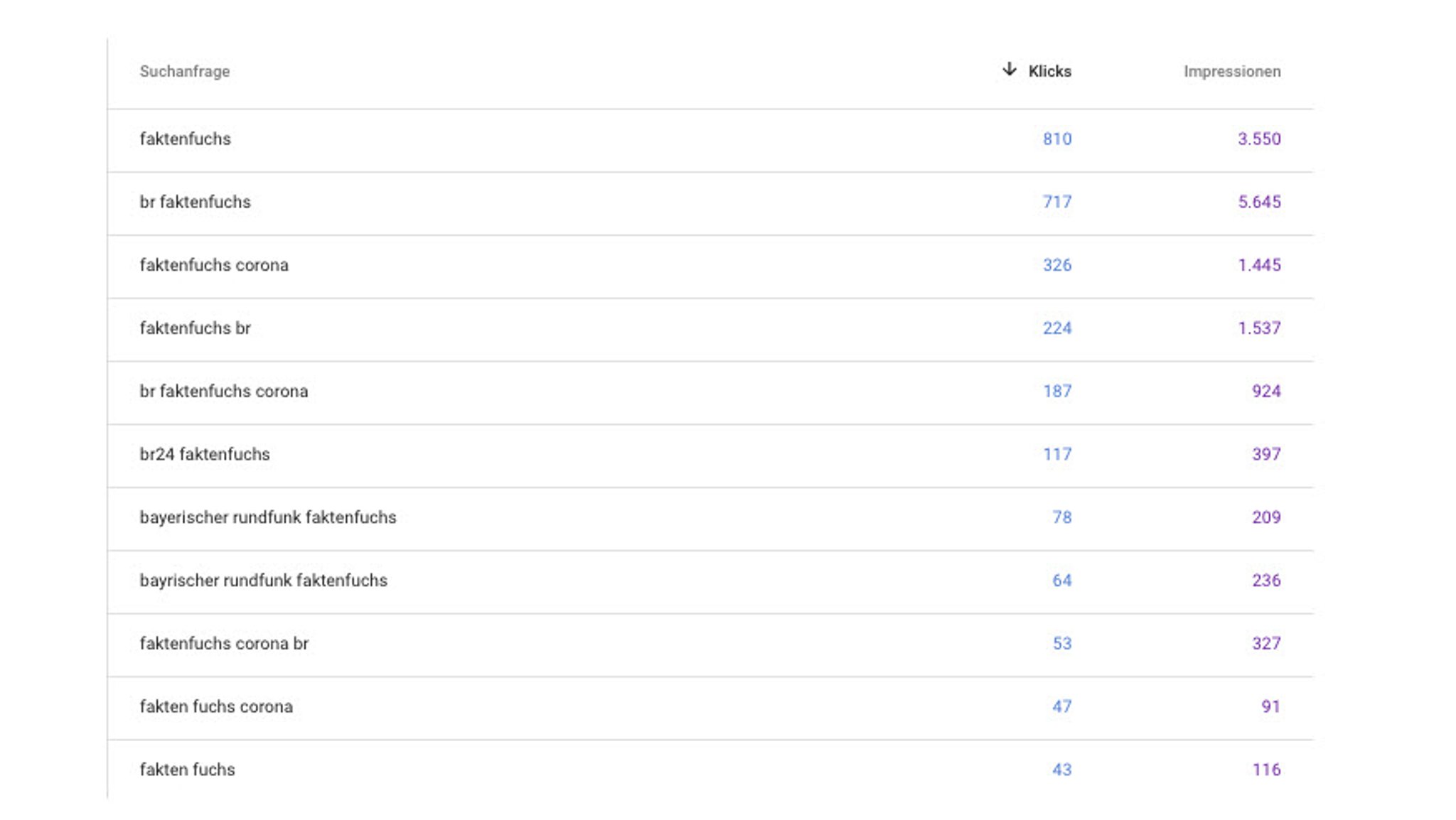Click the impressions value 116
1456x820 pixels.
pyautogui.click(x=1266, y=770)
